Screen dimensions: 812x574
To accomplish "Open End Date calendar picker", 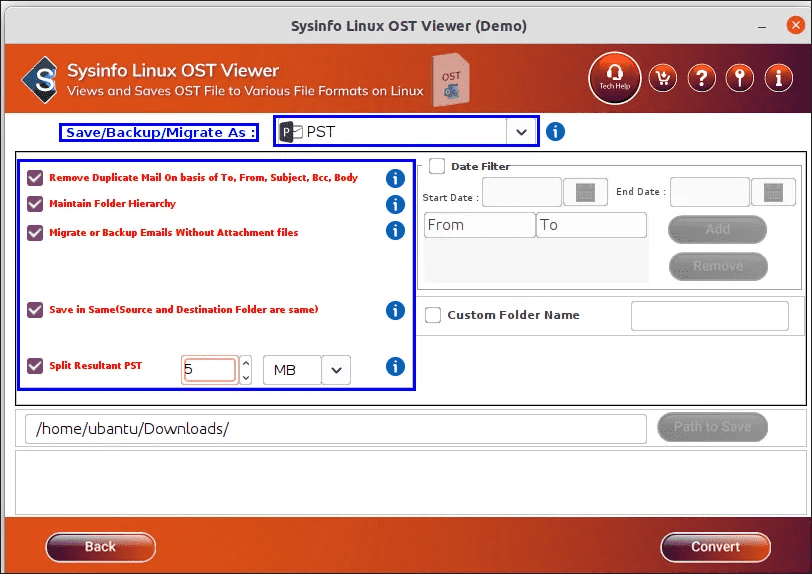I will click(x=773, y=192).
